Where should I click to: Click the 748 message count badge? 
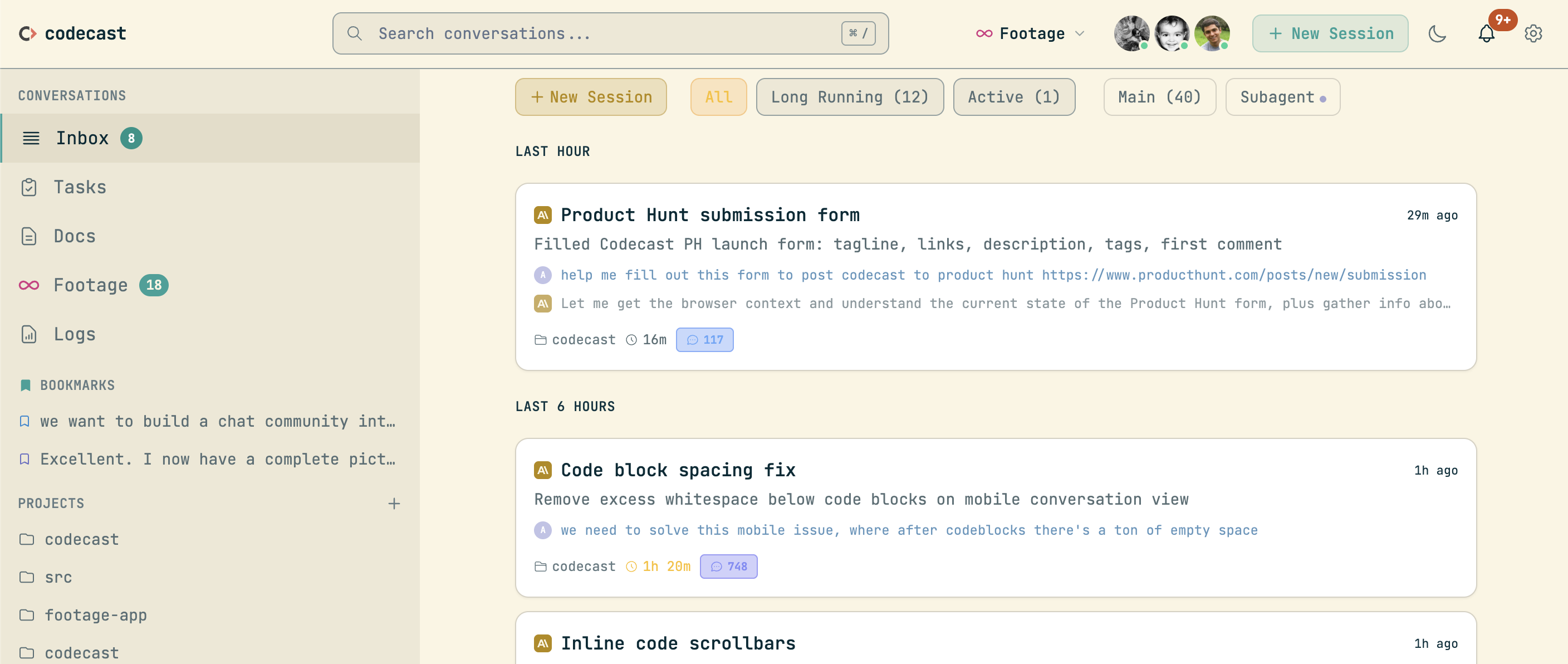[x=728, y=566]
